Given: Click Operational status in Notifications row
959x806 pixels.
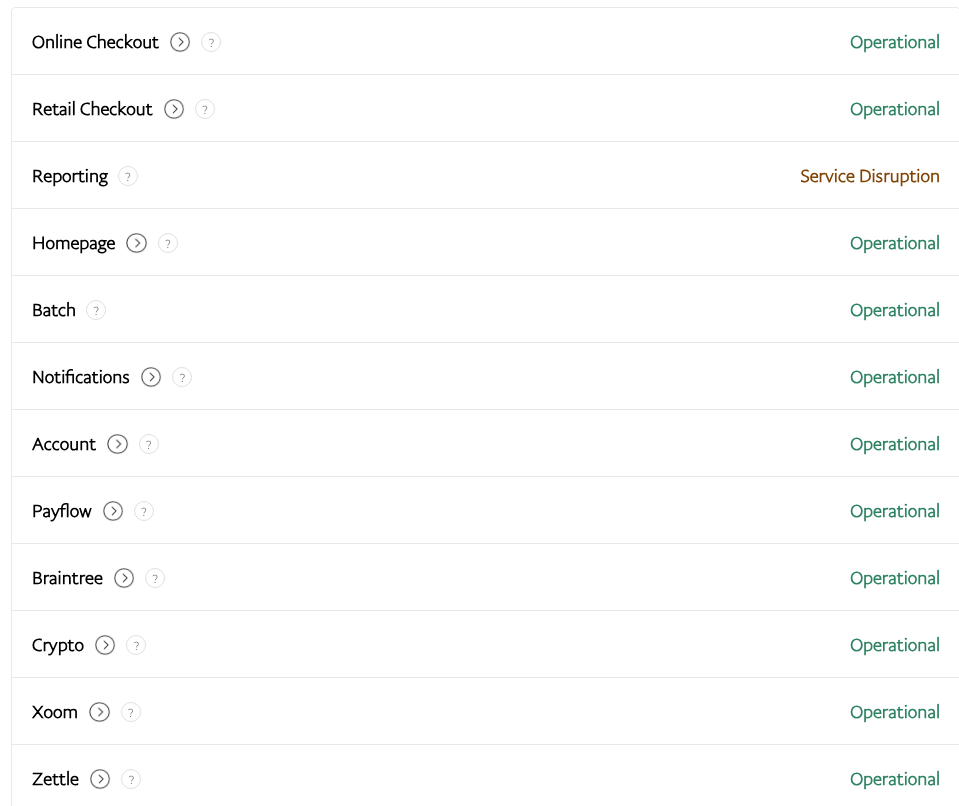Looking at the screenshot, I should (895, 378).
